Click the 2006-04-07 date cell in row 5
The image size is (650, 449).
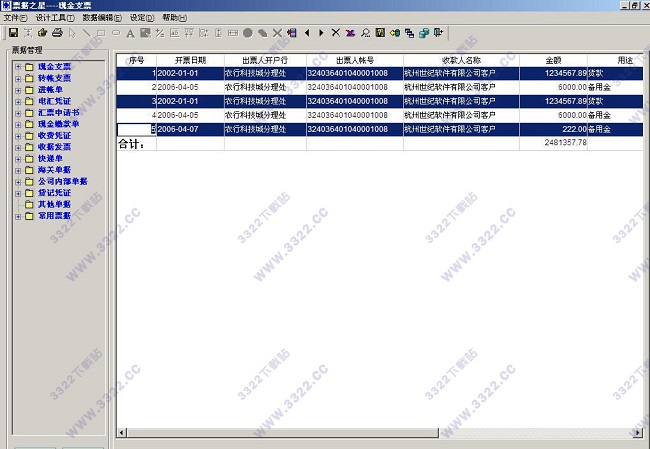click(190, 129)
